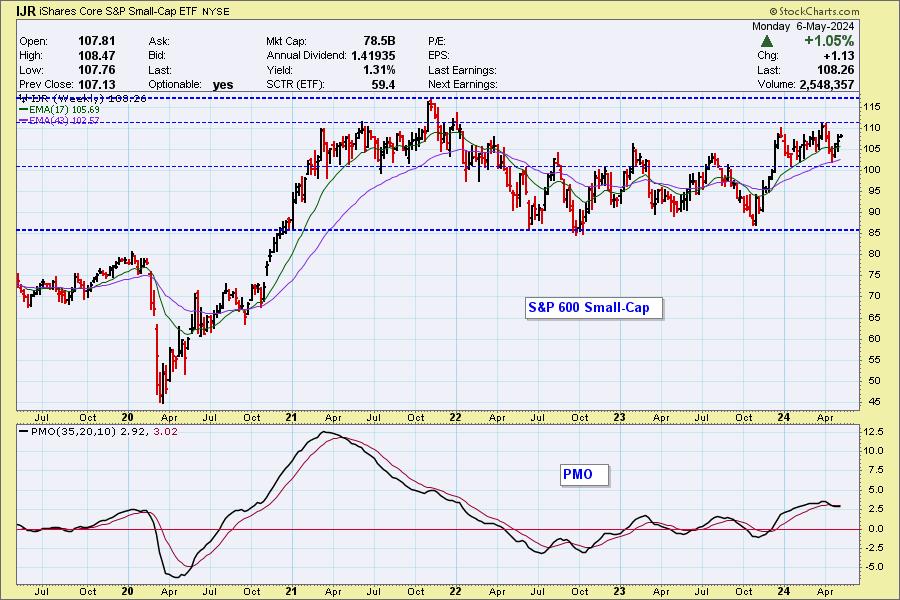Select the iShares Core S&P Small-Cap ETF name

[x=118, y=11]
